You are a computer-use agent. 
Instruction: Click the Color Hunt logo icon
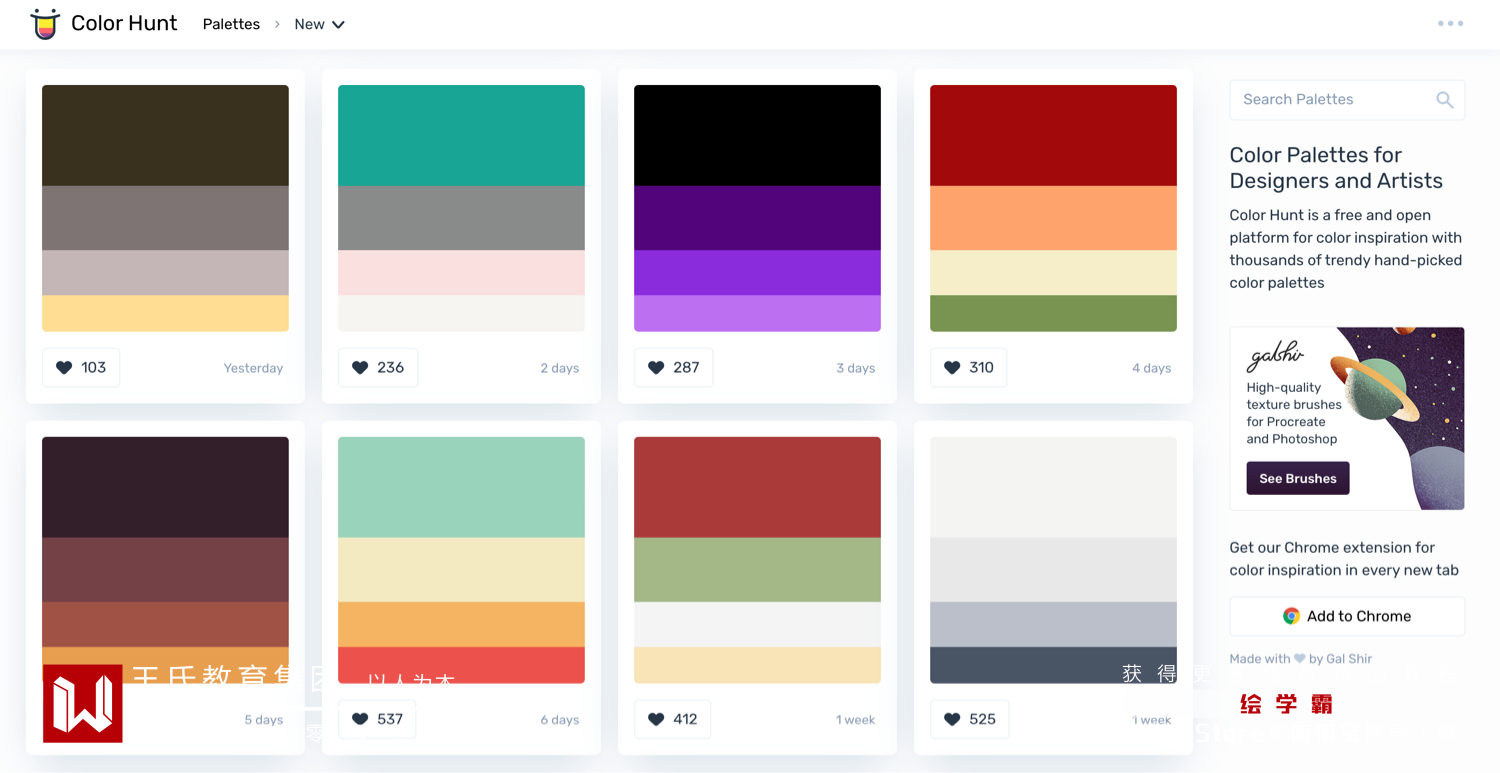point(45,24)
